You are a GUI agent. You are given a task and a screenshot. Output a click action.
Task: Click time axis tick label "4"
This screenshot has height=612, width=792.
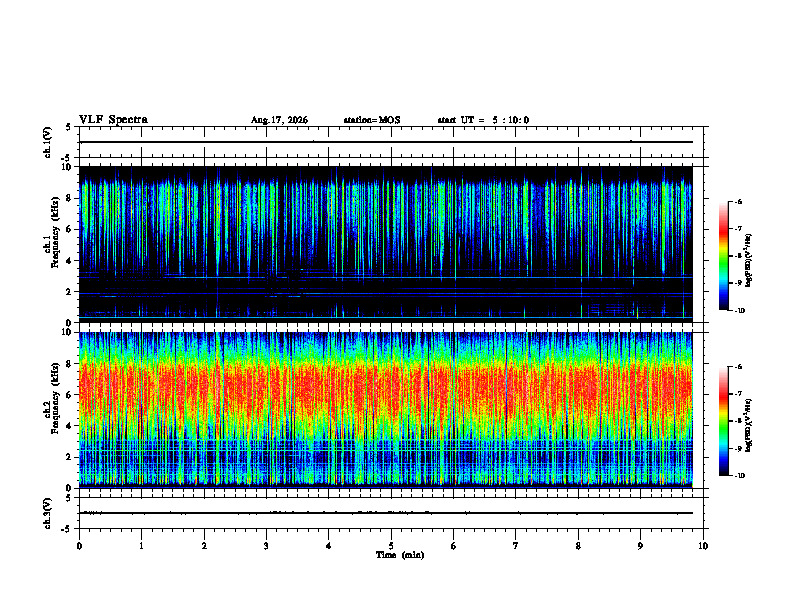click(329, 546)
